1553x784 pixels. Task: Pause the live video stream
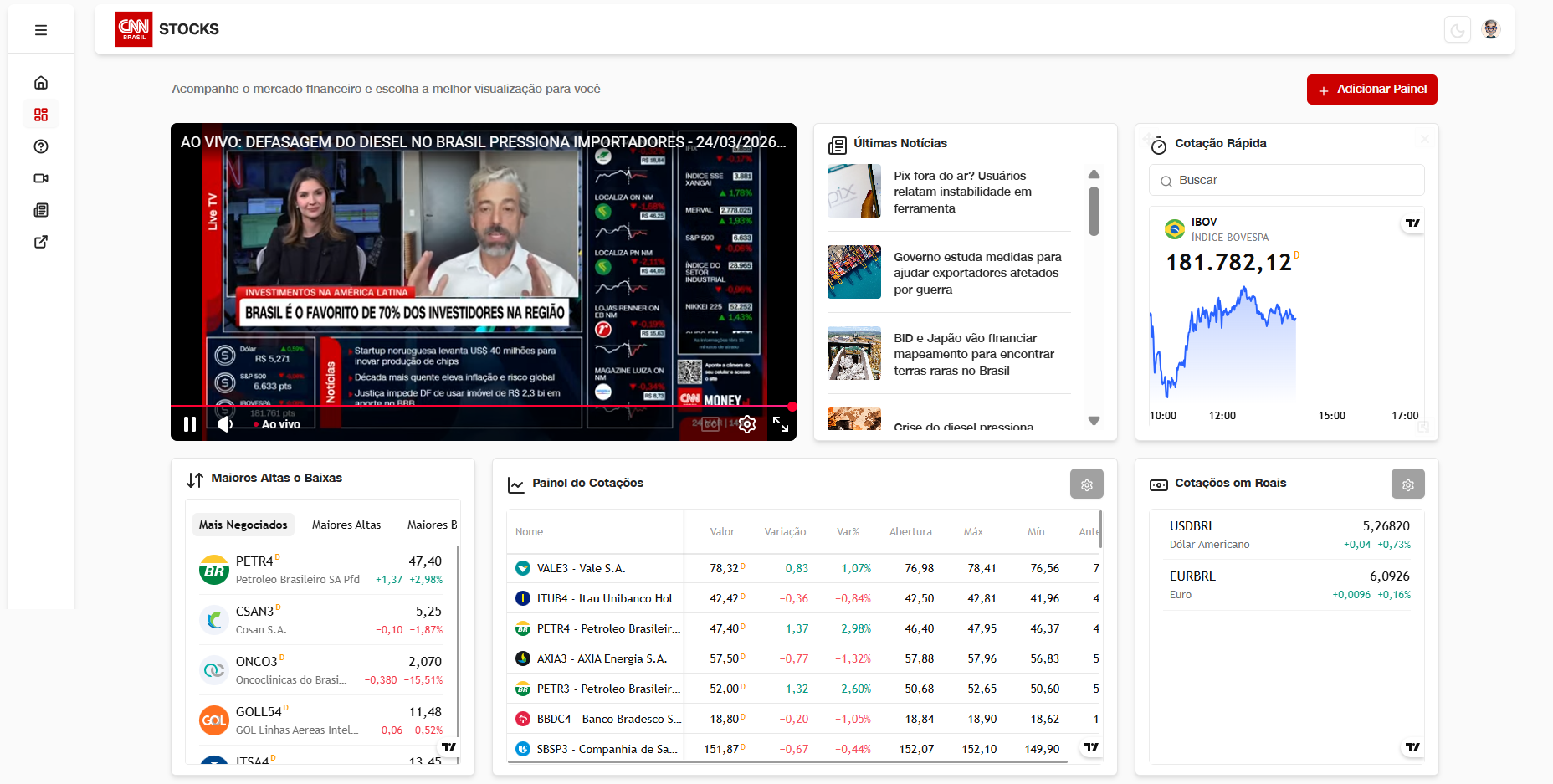pos(190,424)
